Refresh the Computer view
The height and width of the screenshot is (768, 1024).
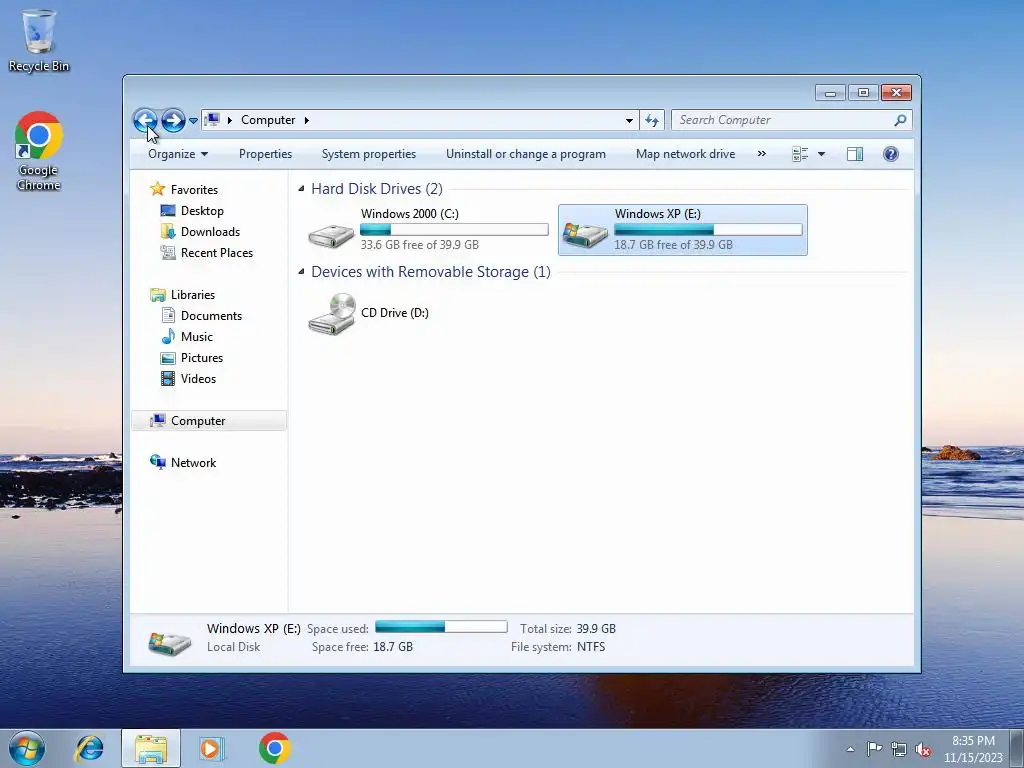point(652,120)
